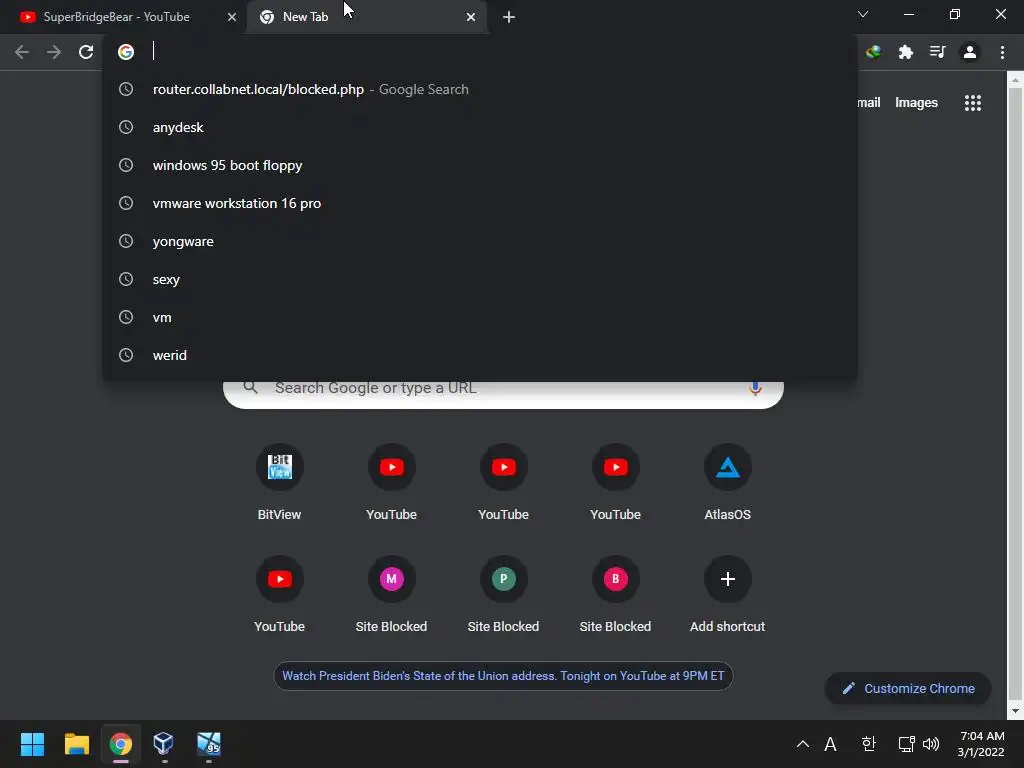Open the Site Blocked shortcut with B
The width and height of the screenshot is (1024, 768).
click(x=615, y=595)
